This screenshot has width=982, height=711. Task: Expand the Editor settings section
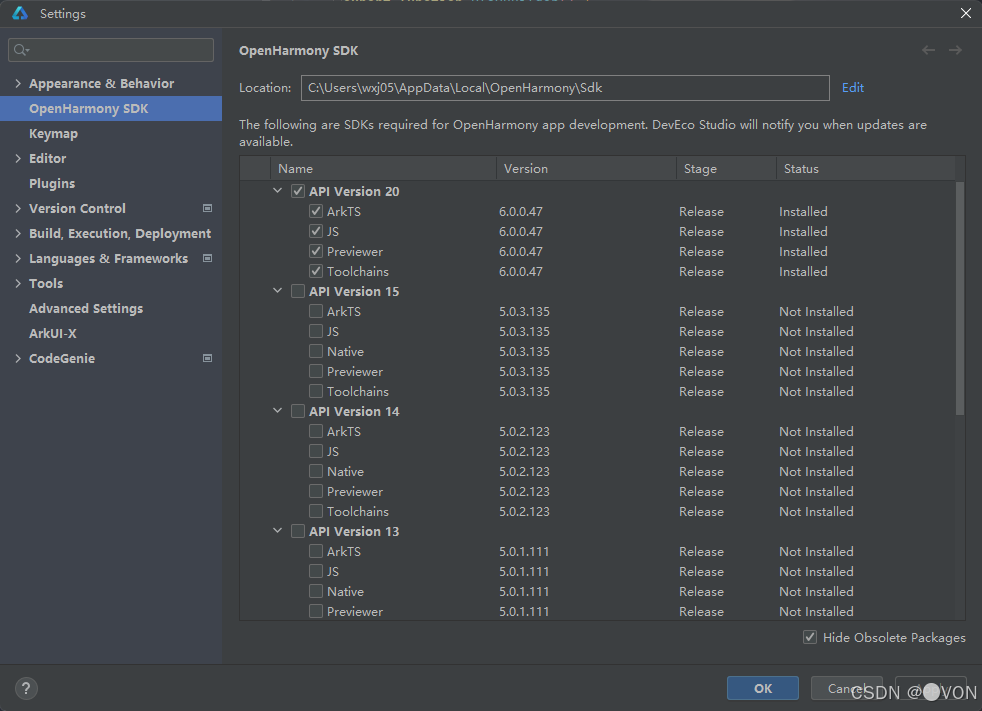pos(18,158)
